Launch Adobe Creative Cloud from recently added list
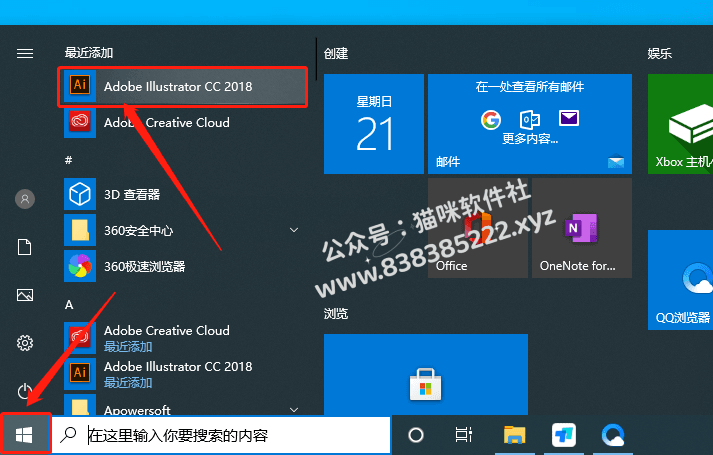The height and width of the screenshot is (455, 713). tap(182, 122)
